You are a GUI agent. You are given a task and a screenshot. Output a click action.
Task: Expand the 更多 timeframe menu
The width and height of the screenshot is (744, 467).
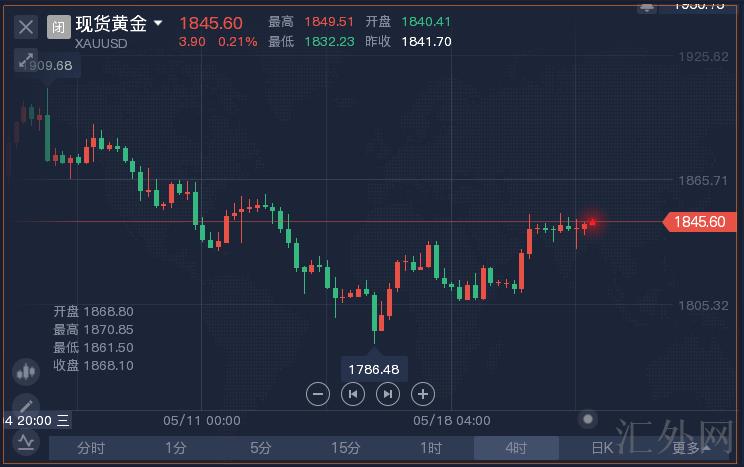690,448
